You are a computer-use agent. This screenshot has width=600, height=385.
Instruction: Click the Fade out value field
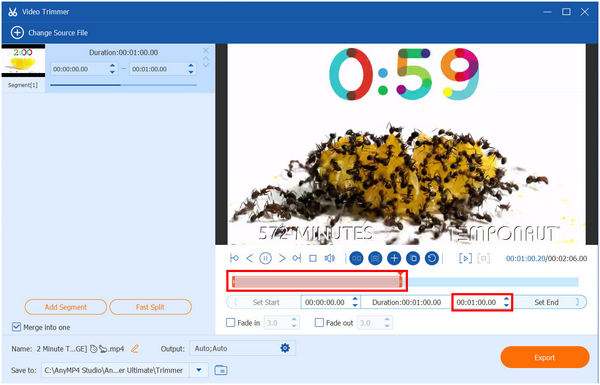tap(370, 323)
